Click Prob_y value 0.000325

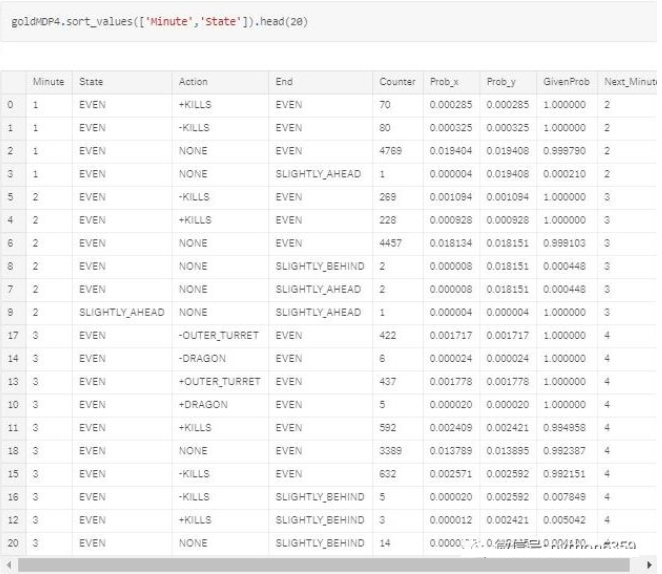point(507,128)
